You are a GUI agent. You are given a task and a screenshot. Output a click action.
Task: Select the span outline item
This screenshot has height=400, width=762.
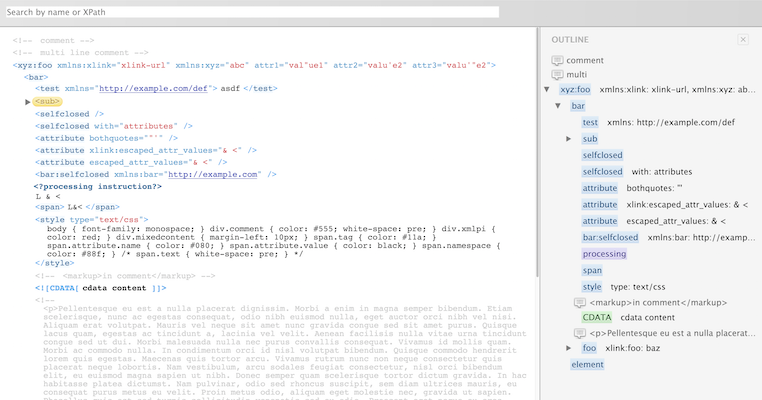click(592, 271)
